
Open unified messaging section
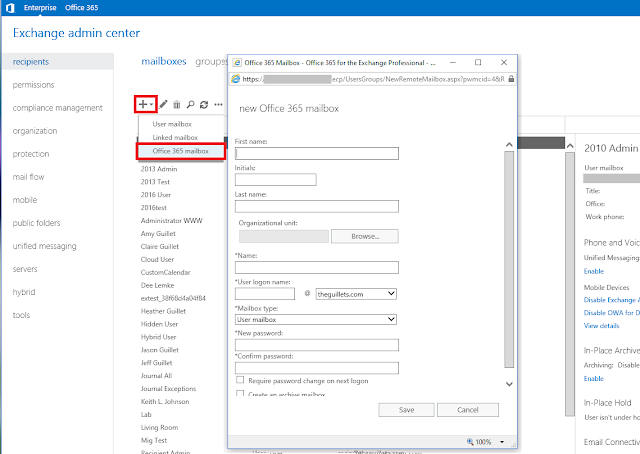(44, 246)
